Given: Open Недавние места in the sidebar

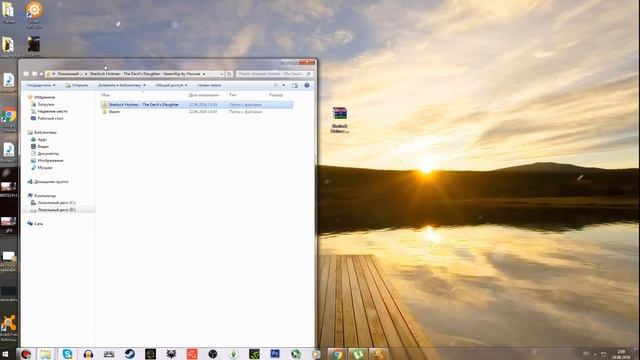Looking at the screenshot, I should [52, 111].
